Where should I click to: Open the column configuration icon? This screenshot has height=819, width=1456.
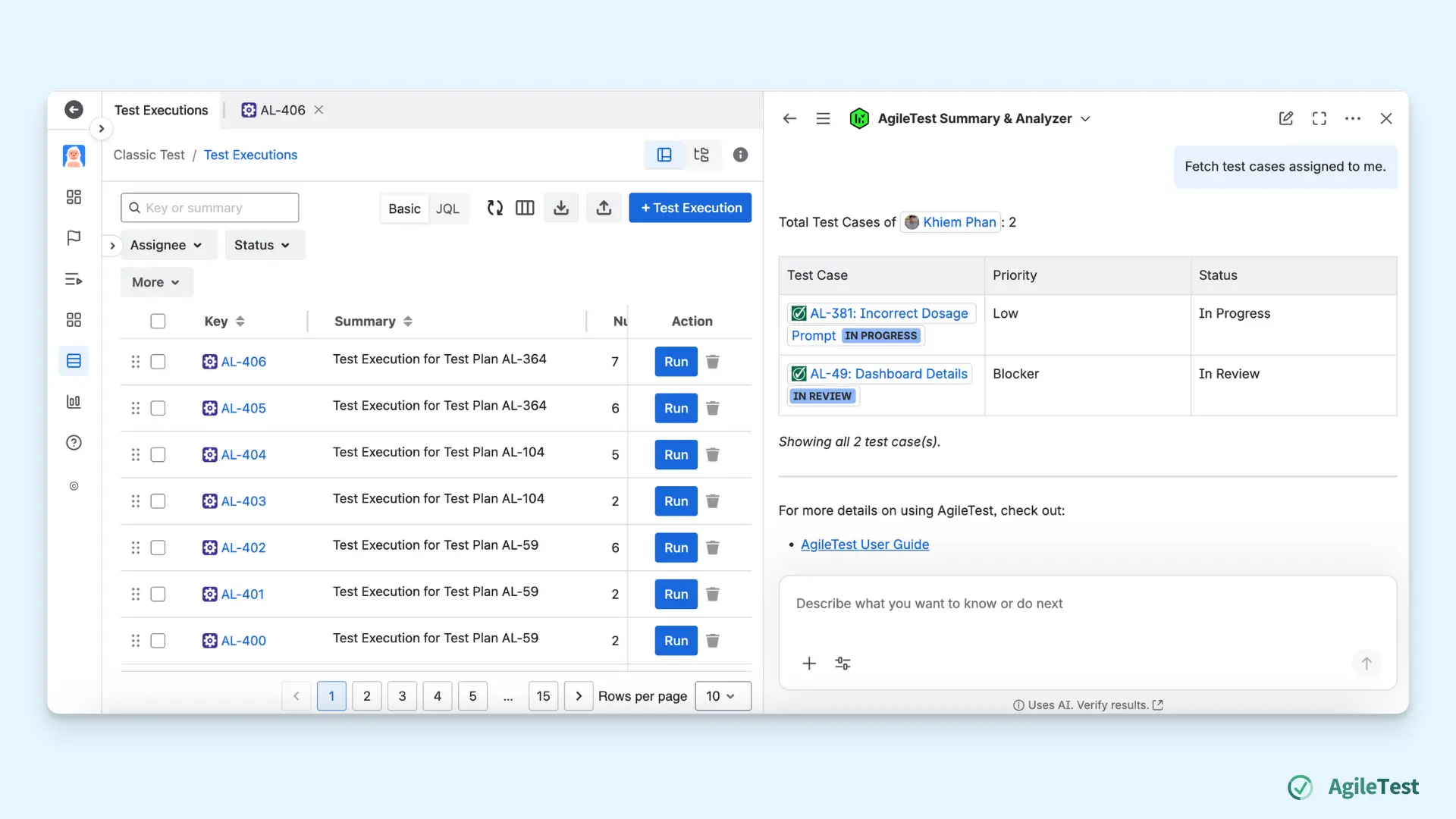point(525,208)
